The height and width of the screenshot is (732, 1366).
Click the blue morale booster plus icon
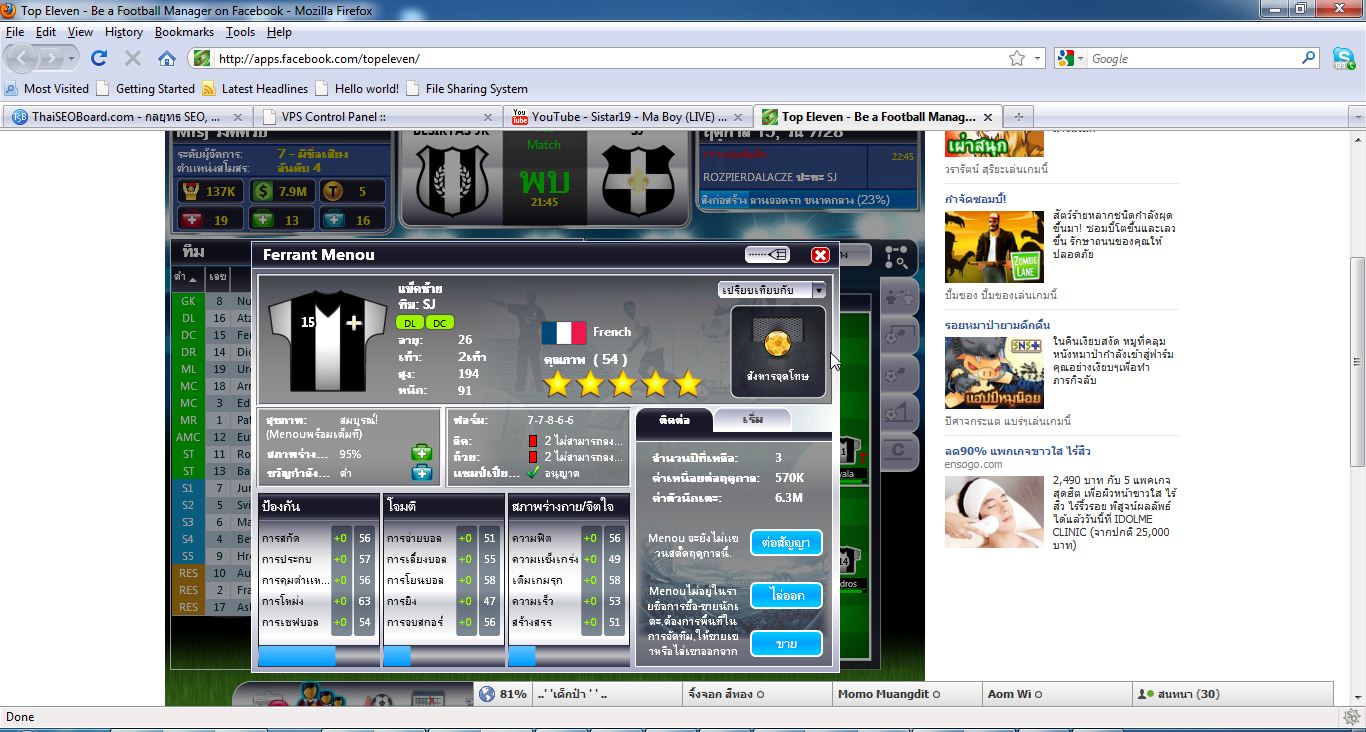pos(422,473)
